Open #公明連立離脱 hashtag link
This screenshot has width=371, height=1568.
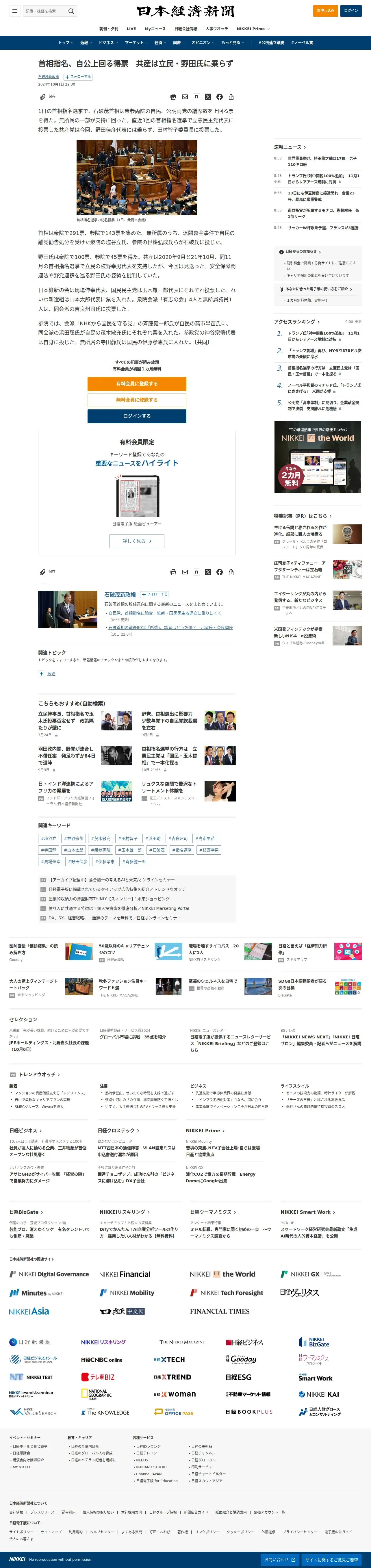271,42
